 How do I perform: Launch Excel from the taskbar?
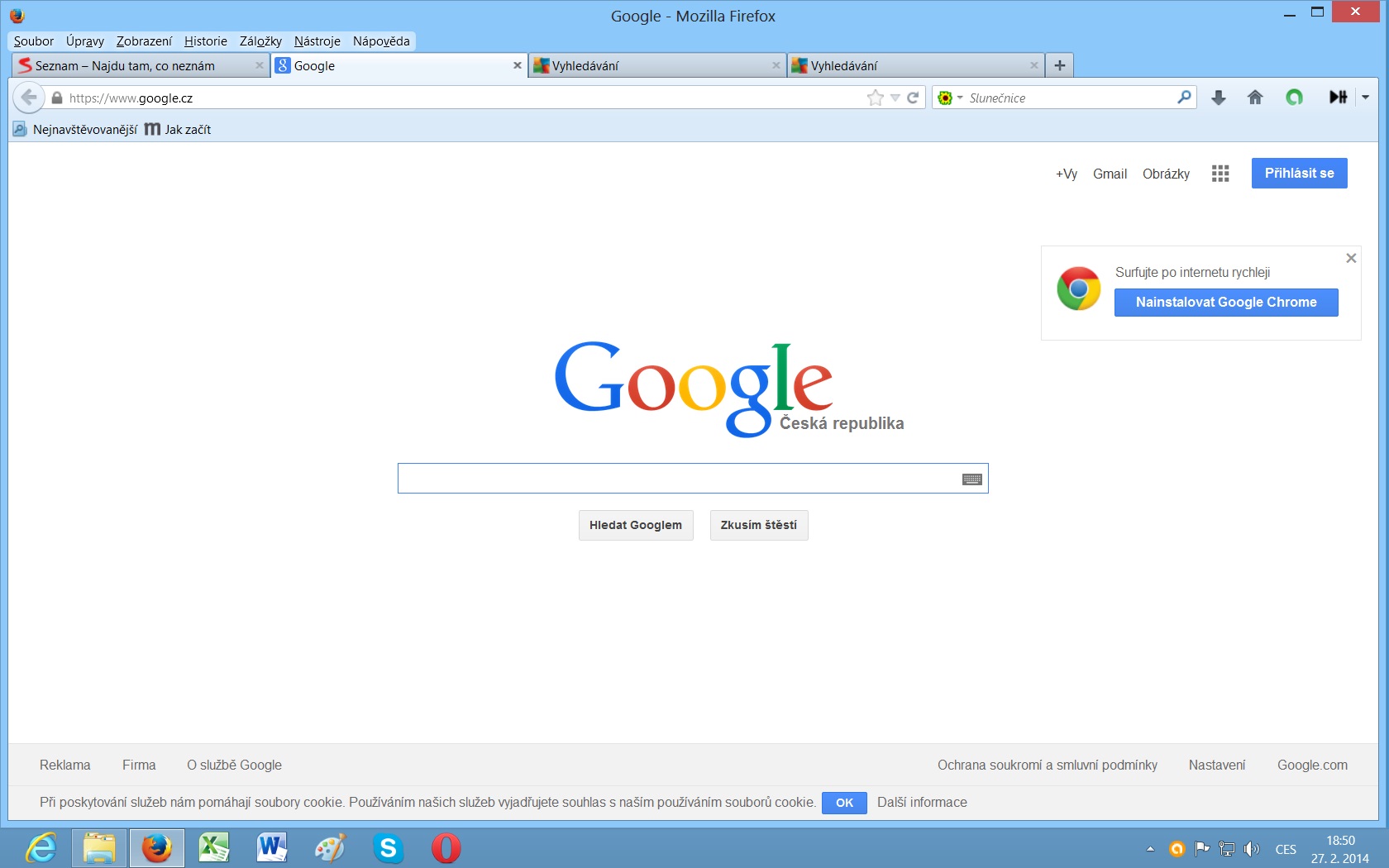click(214, 848)
